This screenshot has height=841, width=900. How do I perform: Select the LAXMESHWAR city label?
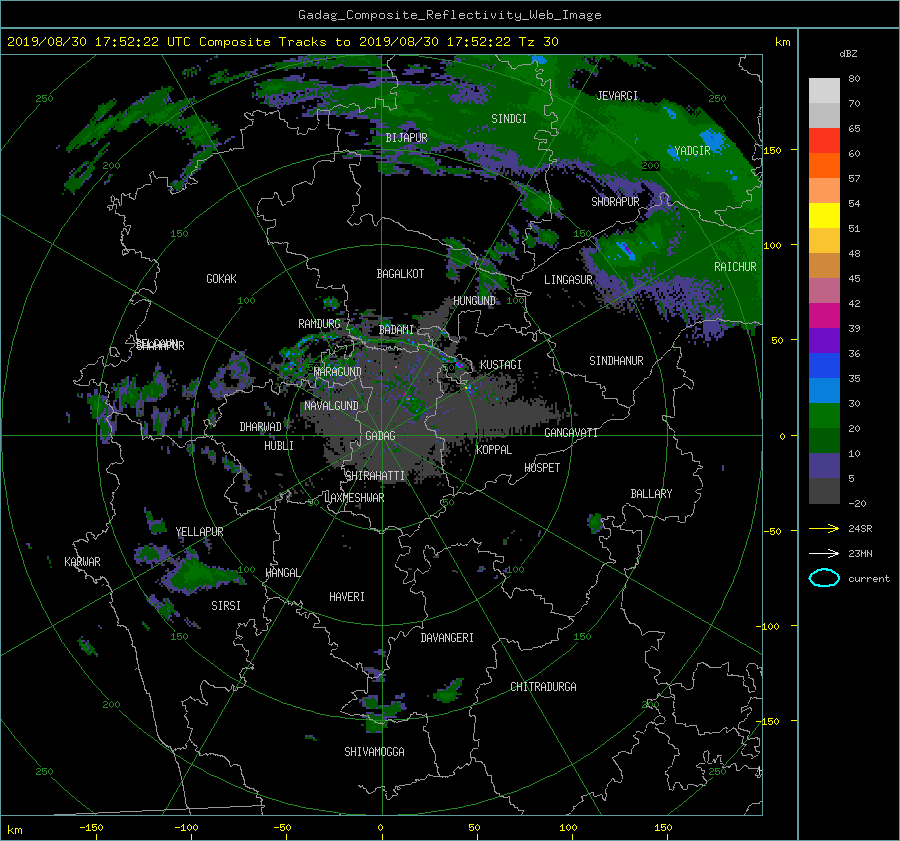click(x=354, y=498)
